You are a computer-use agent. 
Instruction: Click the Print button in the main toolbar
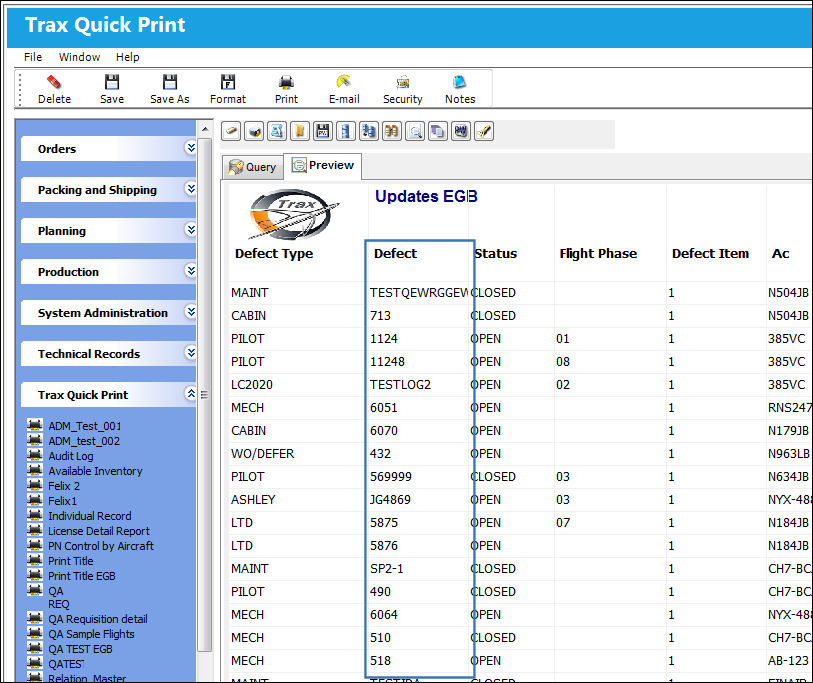point(286,89)
